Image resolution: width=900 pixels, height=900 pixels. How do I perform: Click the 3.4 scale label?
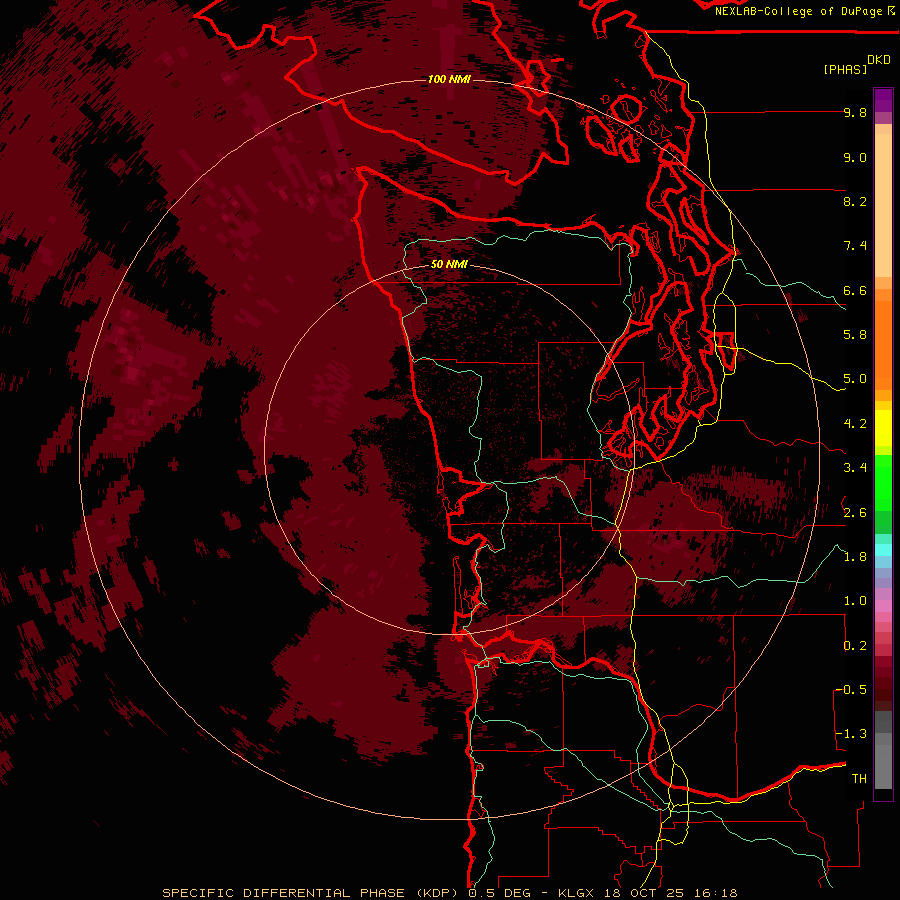(855, 468)
